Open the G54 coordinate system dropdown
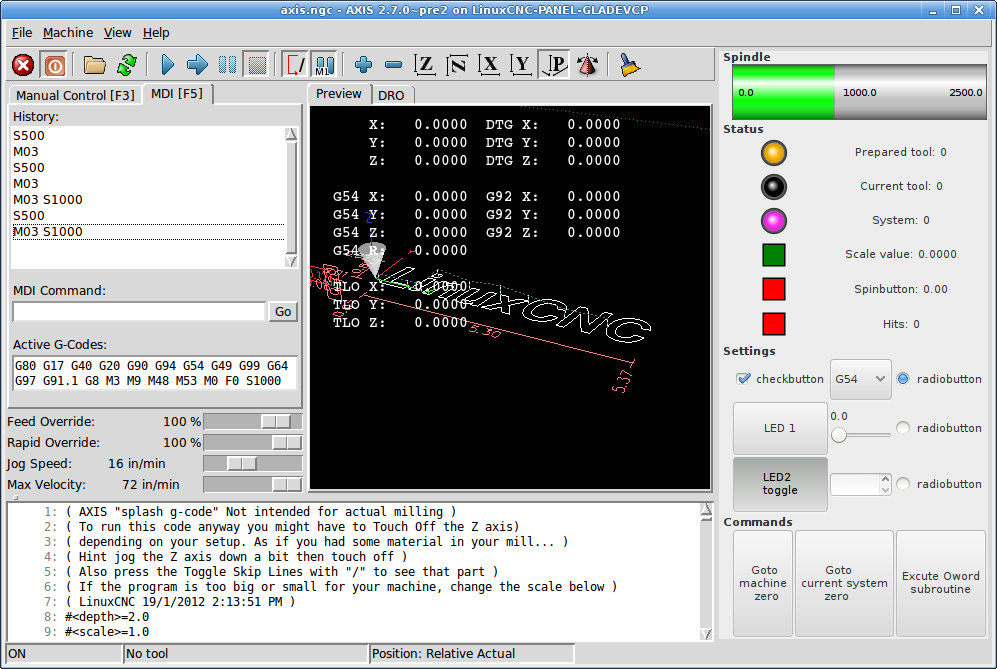This screenshot has height=669, width=997. (861, 379)
